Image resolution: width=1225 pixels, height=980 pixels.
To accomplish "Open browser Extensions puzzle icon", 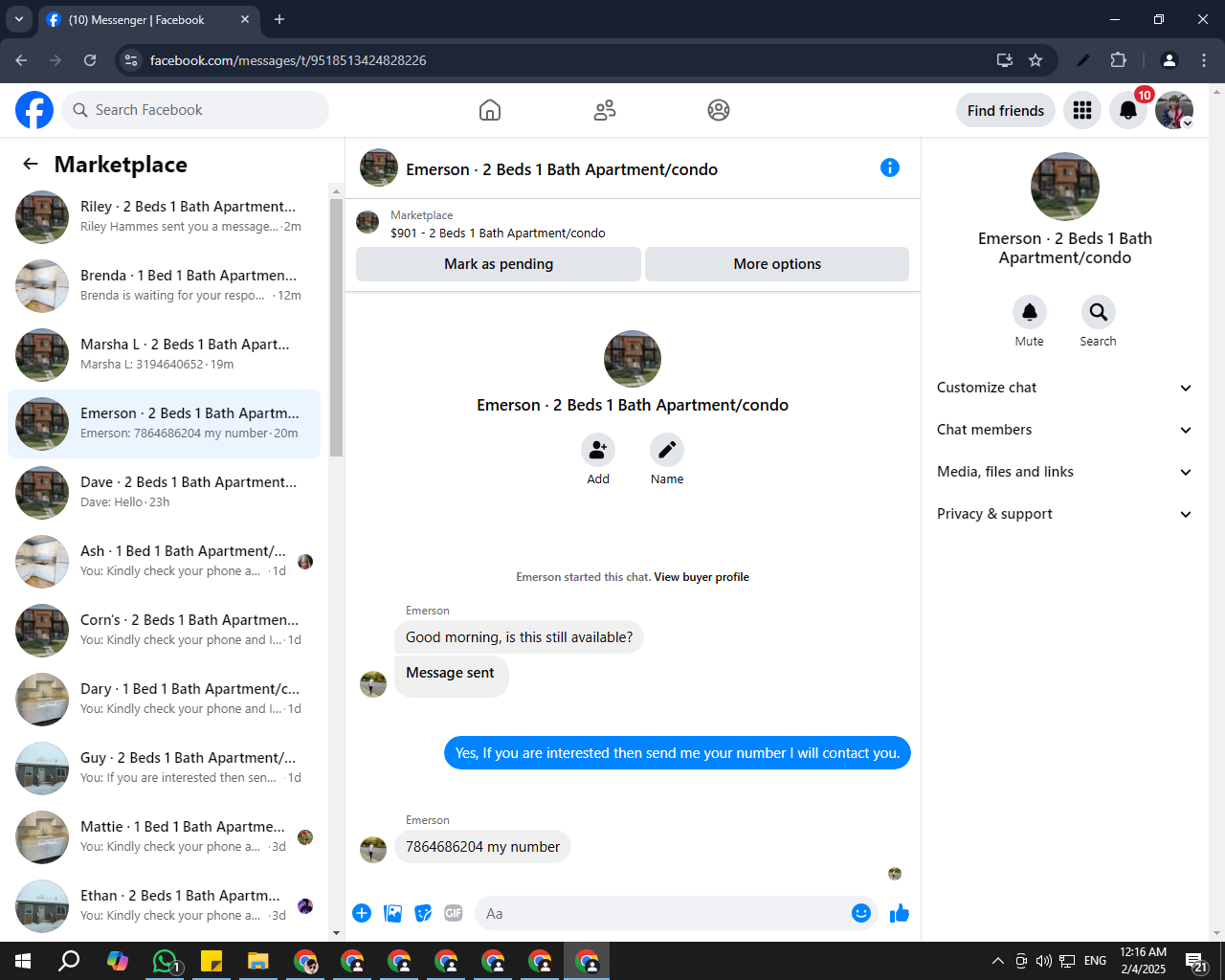I will click(1118, 60).
